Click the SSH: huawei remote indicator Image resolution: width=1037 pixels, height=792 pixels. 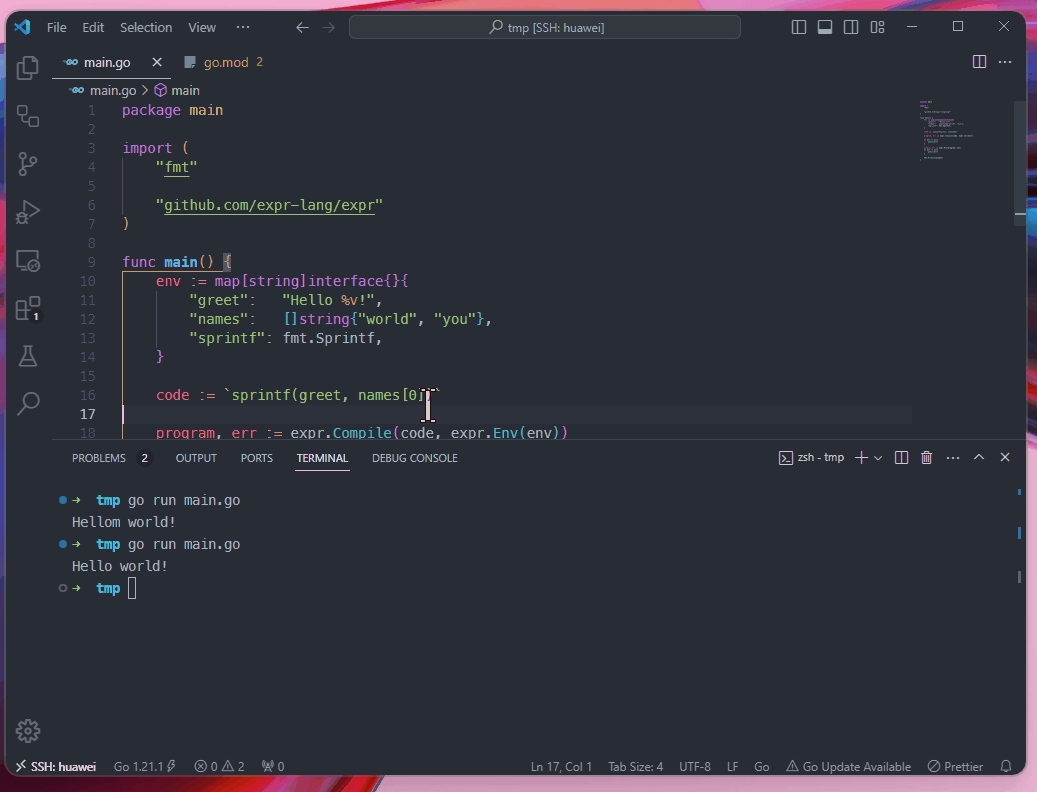(56, 767)
